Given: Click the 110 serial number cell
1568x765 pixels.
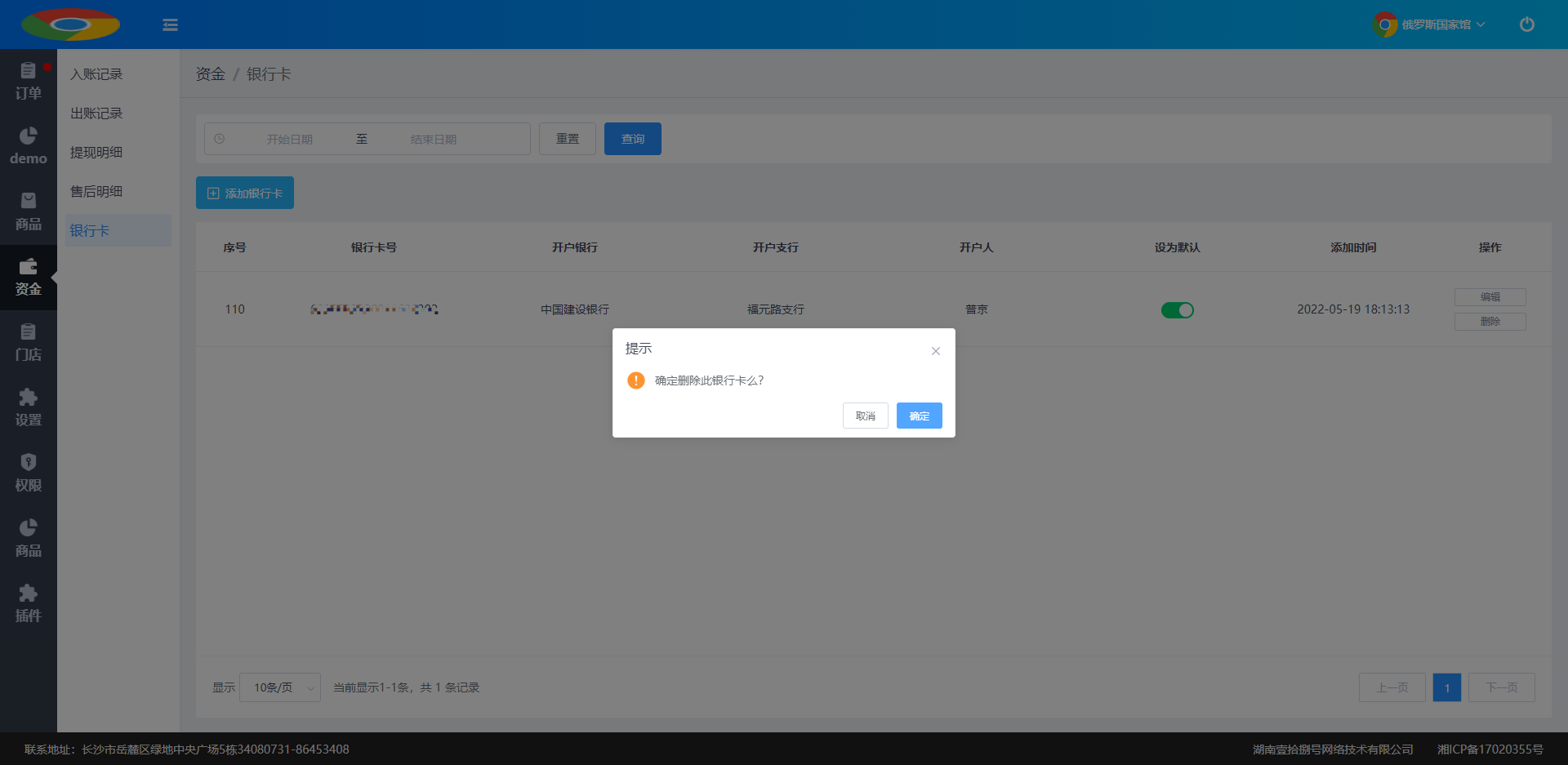Looking at the screenshot, I should tap(234, 309).
